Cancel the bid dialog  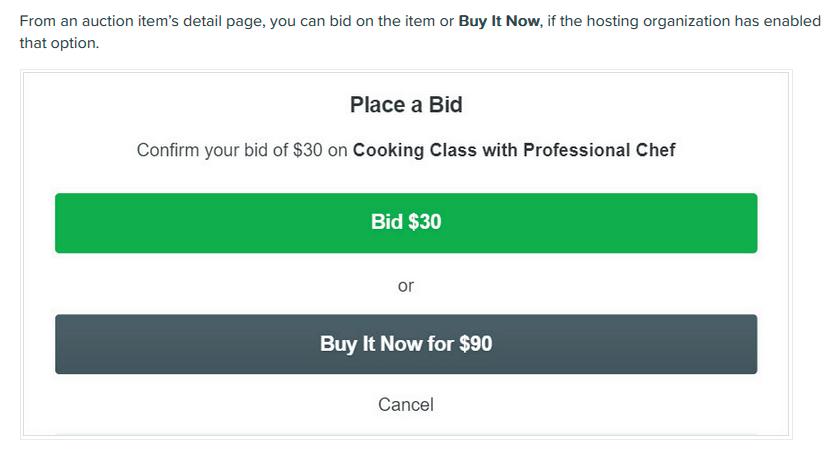(405, 405)
